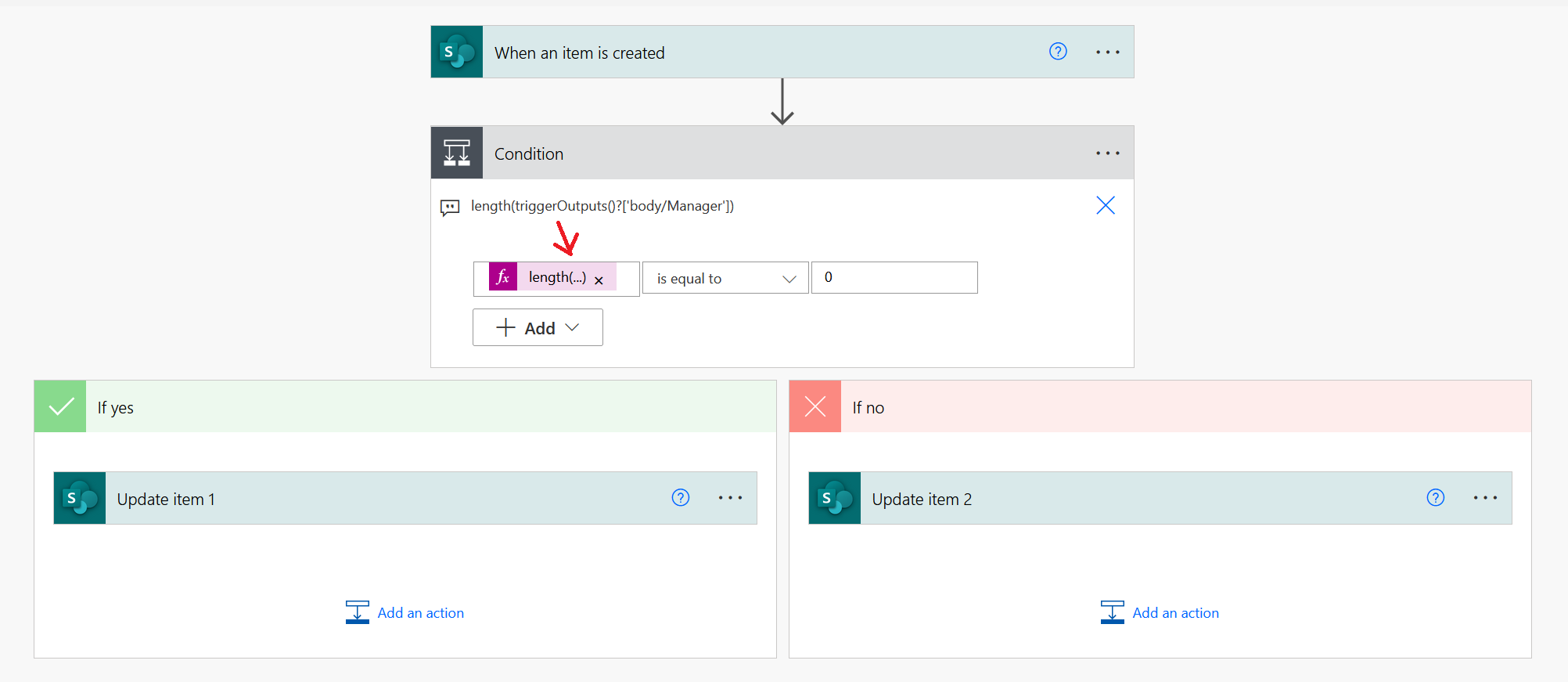Click the SharePoint icon on trigger step

click(x=457, y=52)
